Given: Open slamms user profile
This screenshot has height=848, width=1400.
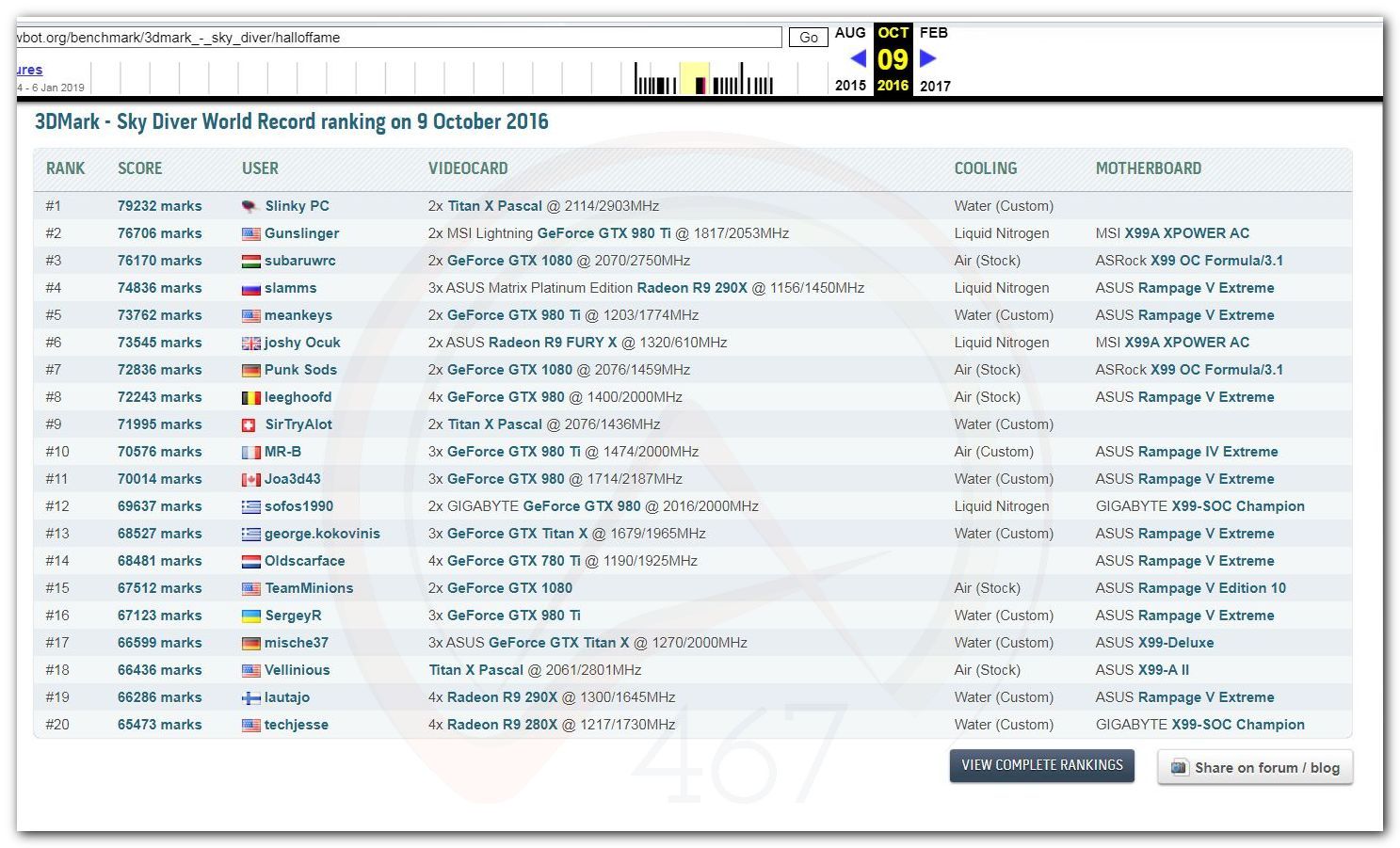Looking at the screenshot, I should [x=291, y=288].
